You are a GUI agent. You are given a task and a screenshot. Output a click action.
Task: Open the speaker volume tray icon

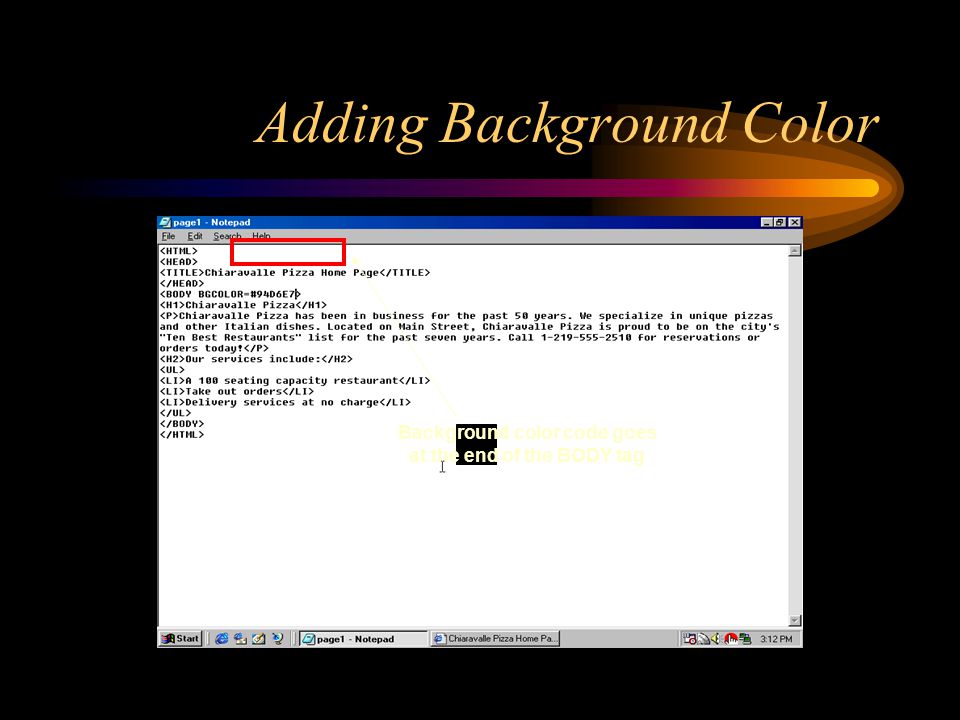click(715, 639)
